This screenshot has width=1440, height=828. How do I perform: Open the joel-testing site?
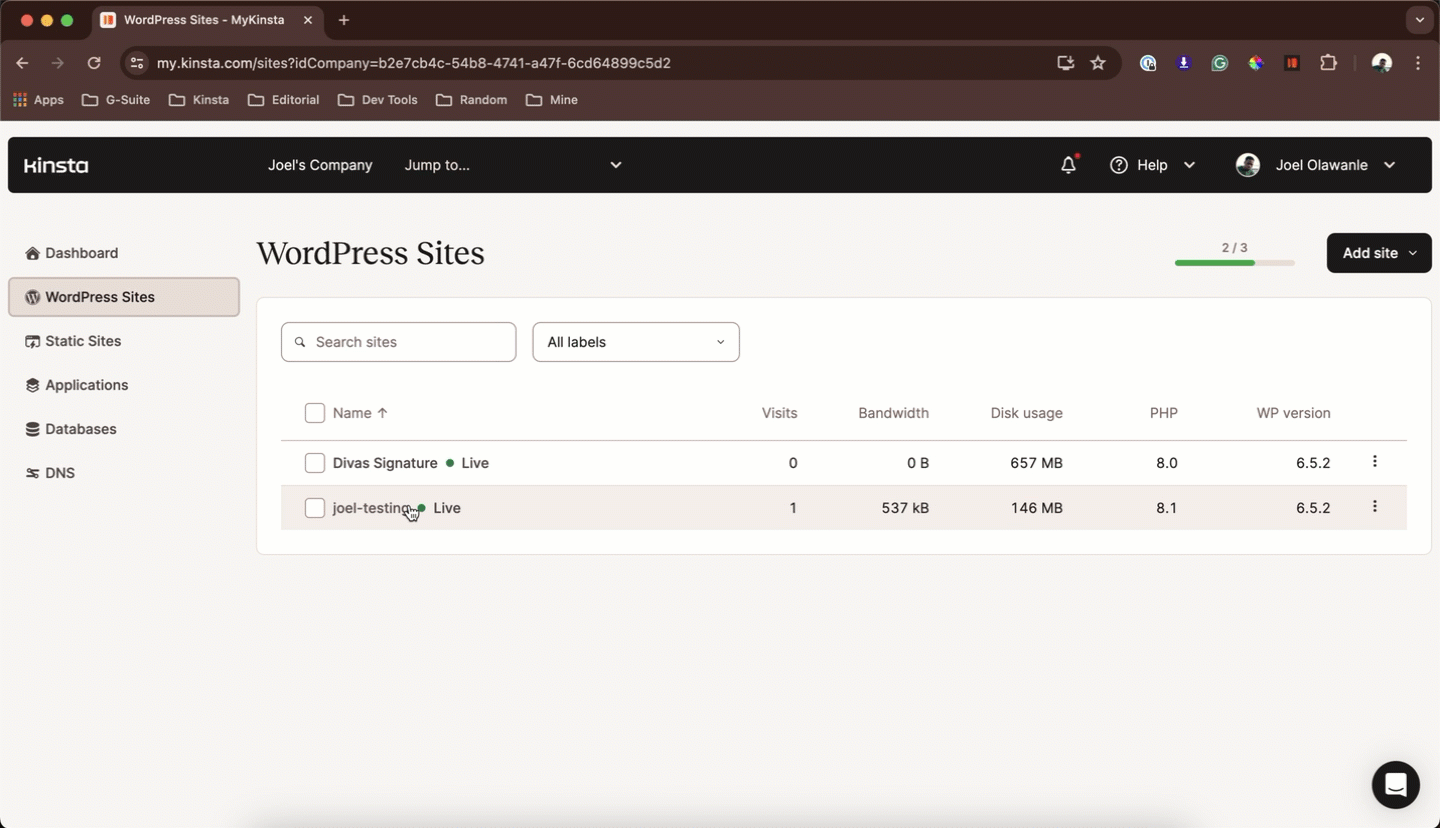370,508
